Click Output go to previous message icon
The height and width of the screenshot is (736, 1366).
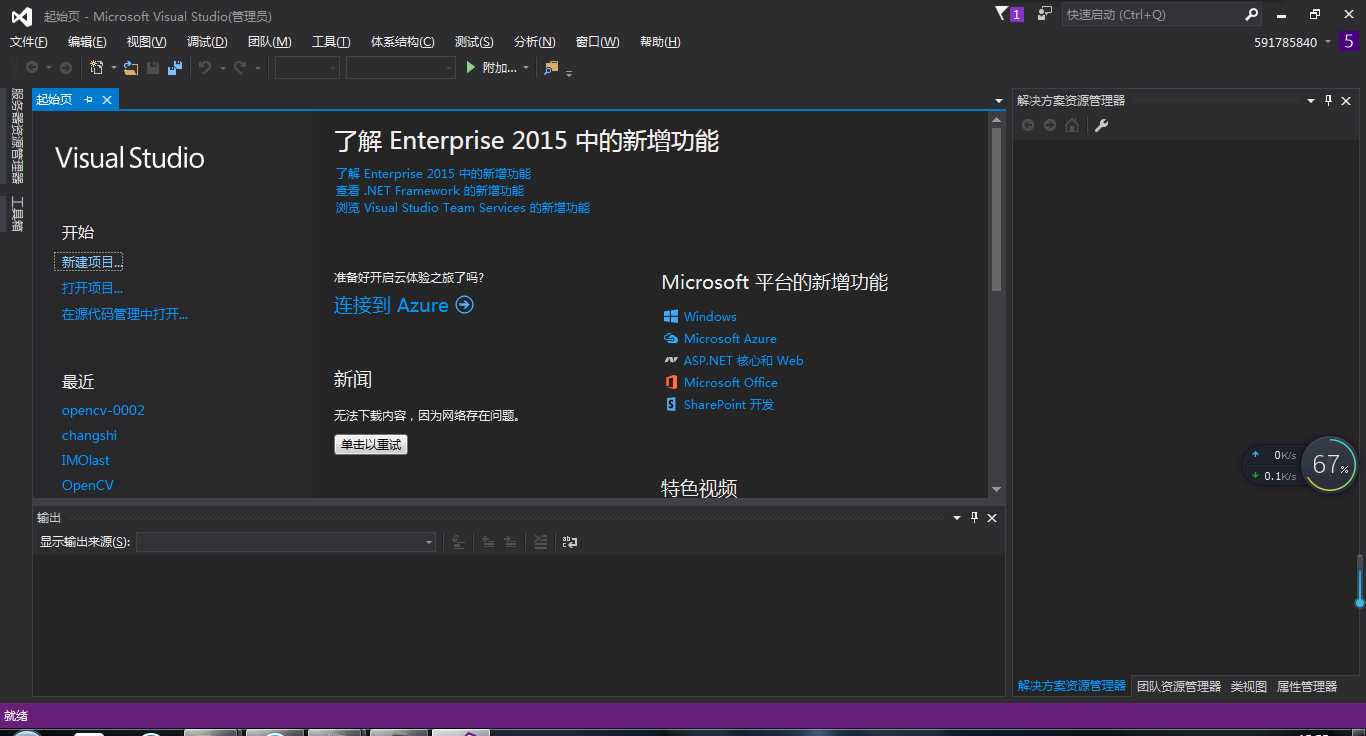tap(488, 542)
